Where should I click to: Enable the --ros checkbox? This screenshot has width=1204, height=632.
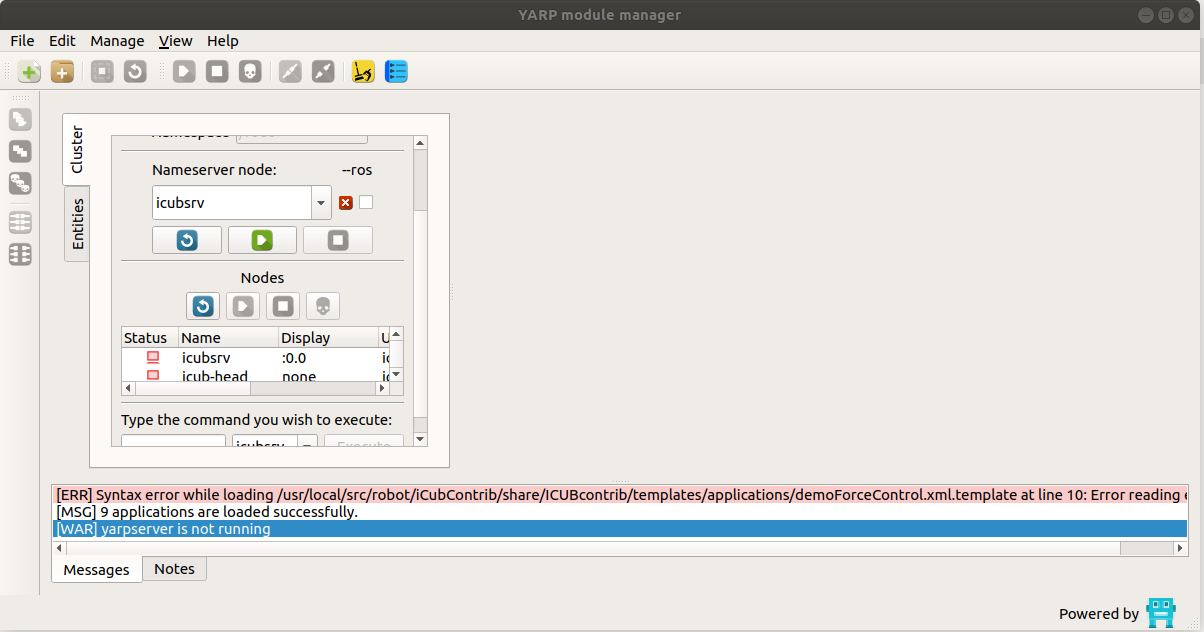coord(366,203)
